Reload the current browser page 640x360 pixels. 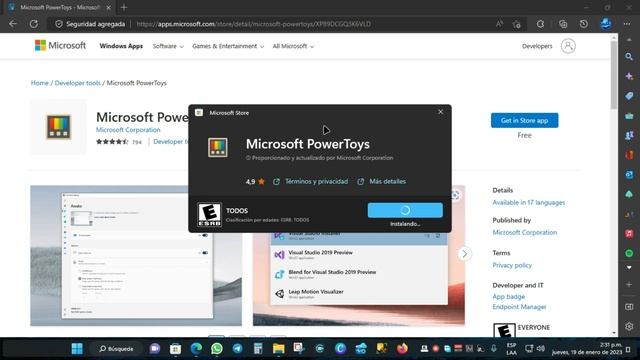[x=33, y=24]
